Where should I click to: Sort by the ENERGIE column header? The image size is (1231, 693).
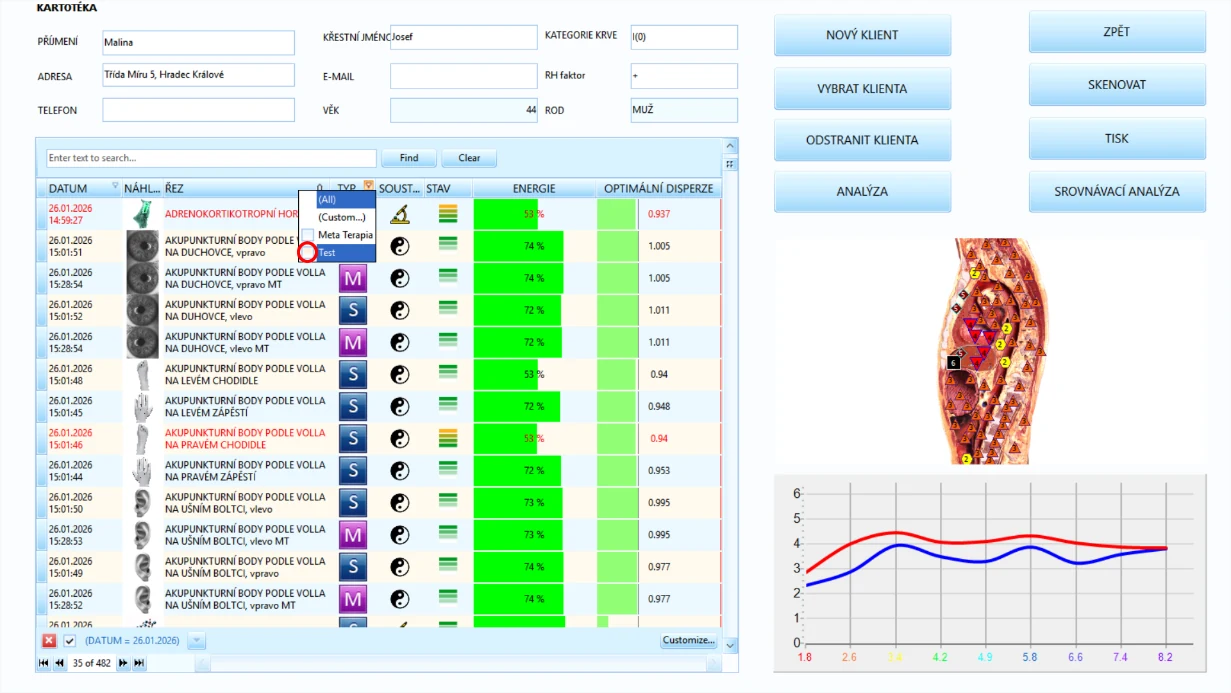pyautogui.click(x=534, y=188)
